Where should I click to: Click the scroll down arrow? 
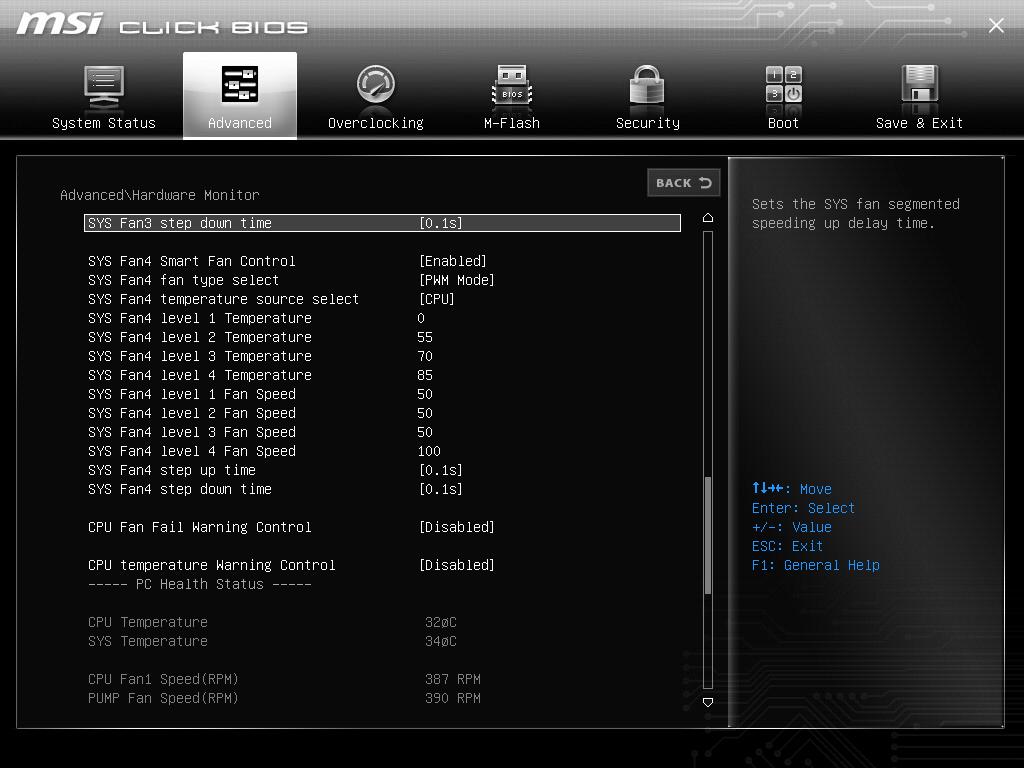tap(707, 702)
